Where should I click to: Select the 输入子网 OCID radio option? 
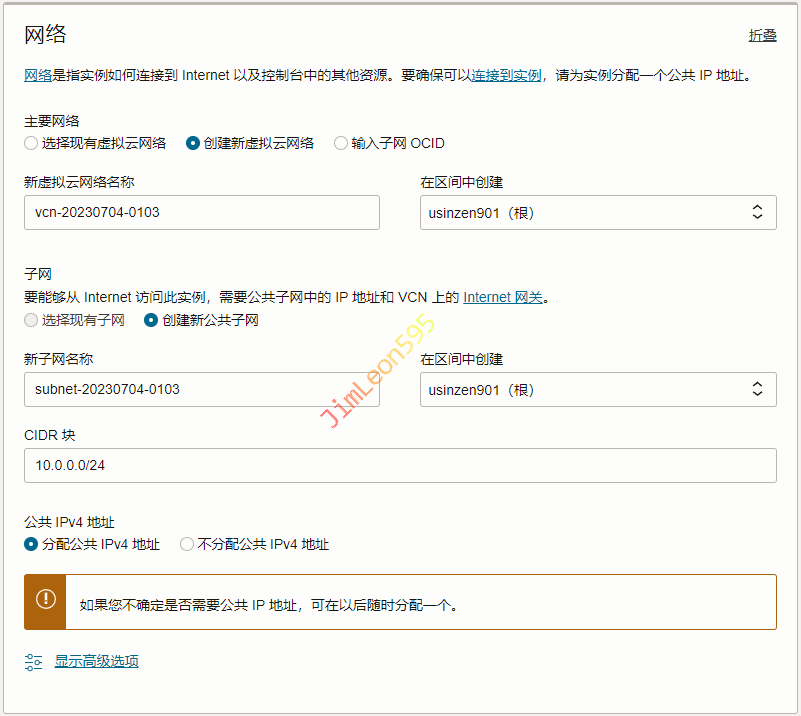pyautogui.click(x=341, y=143)
